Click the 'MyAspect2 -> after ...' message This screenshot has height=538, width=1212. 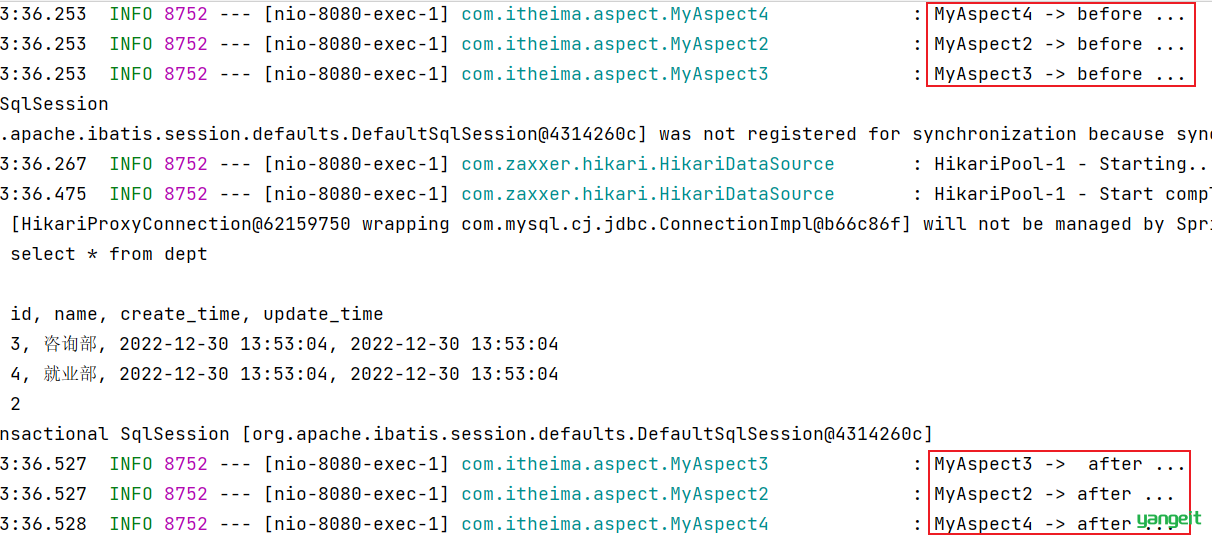[x=1054, y=494]
